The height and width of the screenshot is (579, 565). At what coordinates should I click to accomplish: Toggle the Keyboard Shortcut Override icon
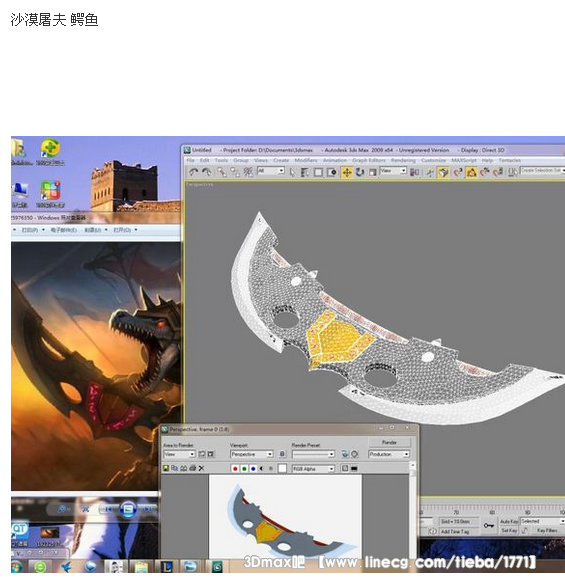[x=443, y=172]
